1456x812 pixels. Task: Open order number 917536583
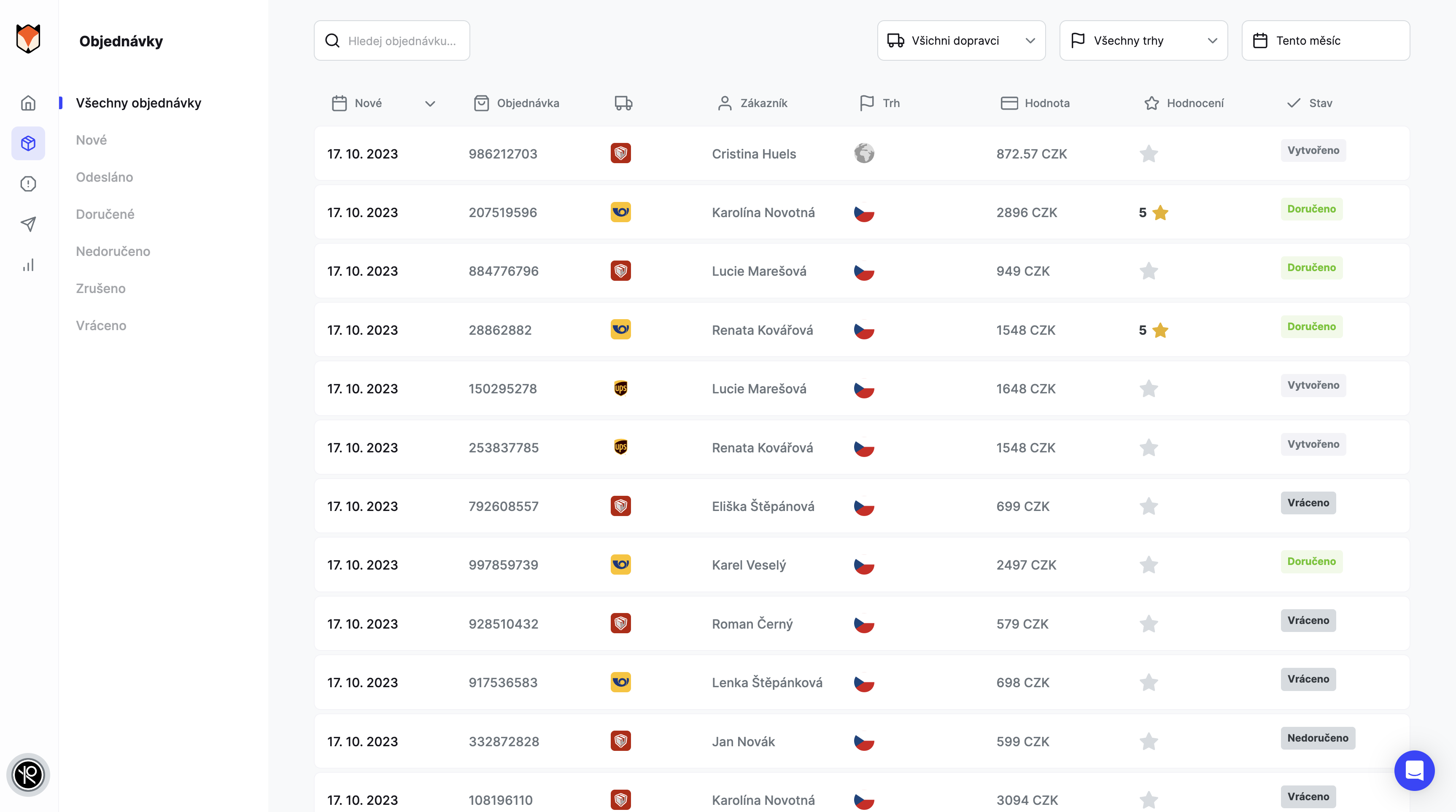click(x=502, y=683)
